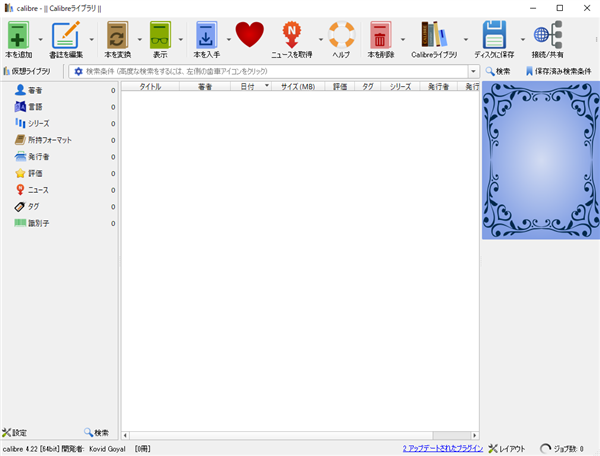The width and height of the screenshot is (600, 456).
Task: Sort by Rating (評価) column header
Action: (340, 87)
